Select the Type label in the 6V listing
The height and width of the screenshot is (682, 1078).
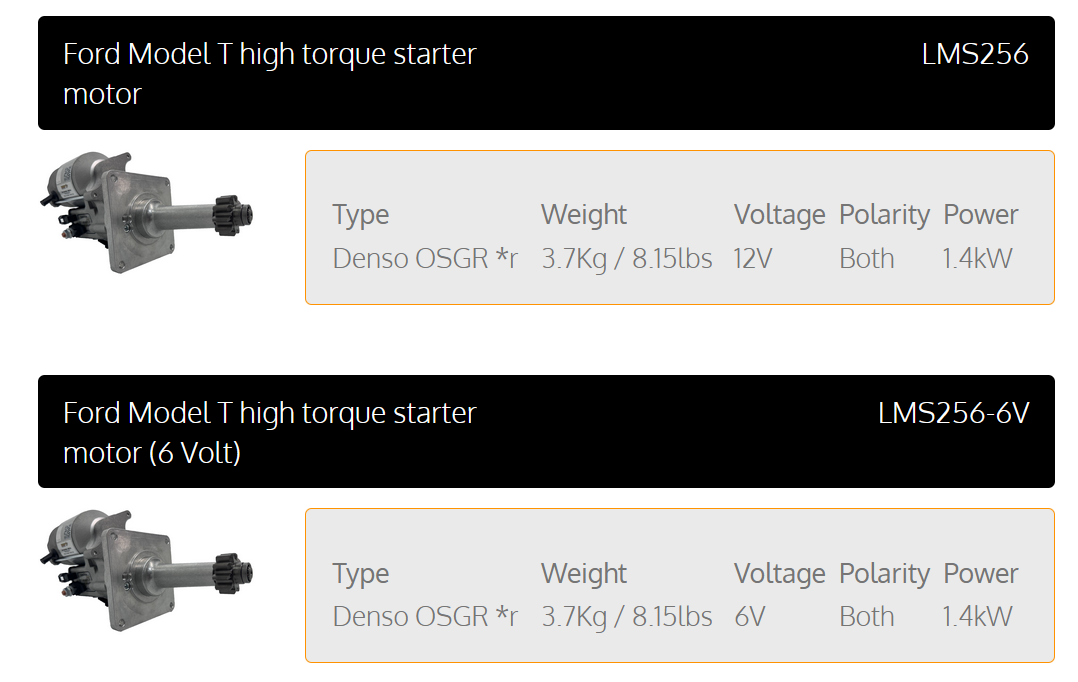coord(361,574)
